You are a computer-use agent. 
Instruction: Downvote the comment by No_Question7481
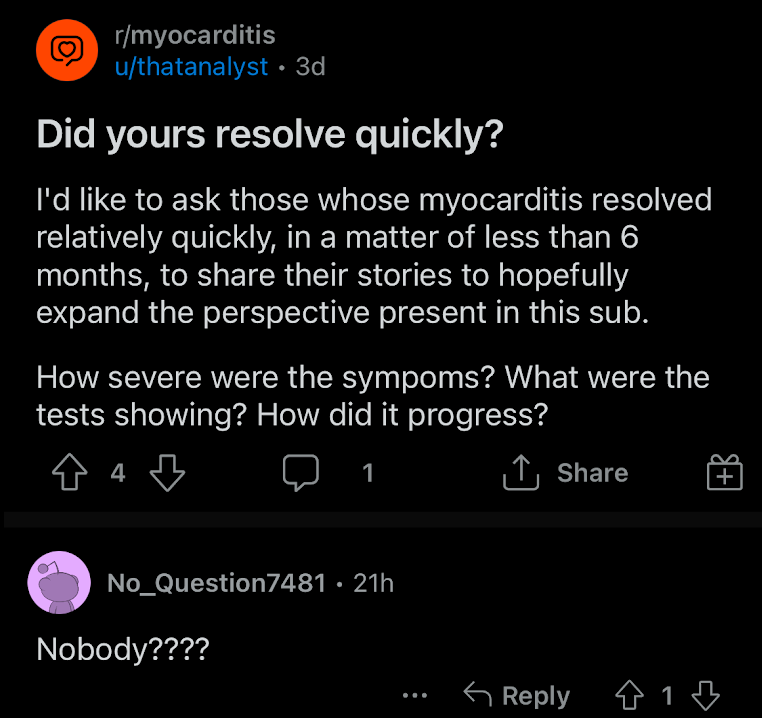coord(706,695)
